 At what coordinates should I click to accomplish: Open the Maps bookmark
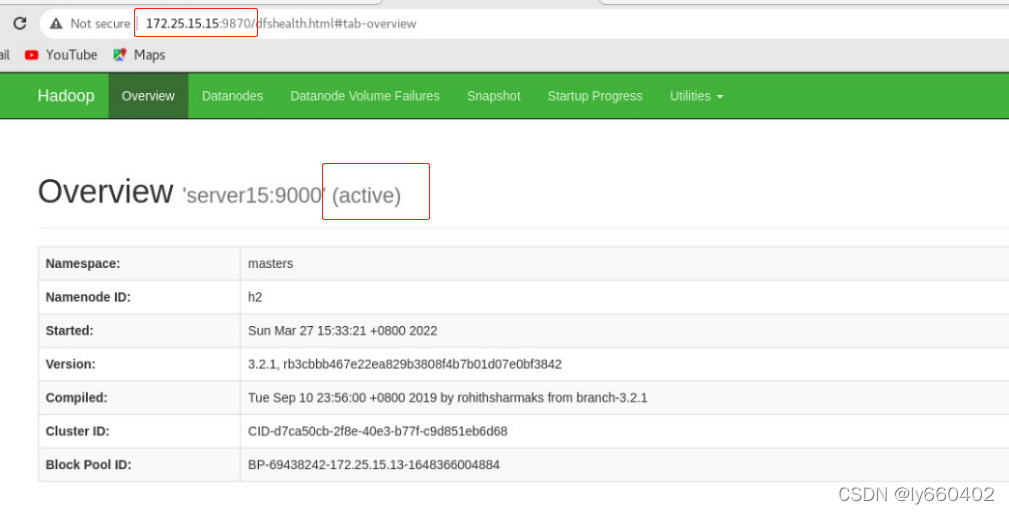[x=140, y=55]
